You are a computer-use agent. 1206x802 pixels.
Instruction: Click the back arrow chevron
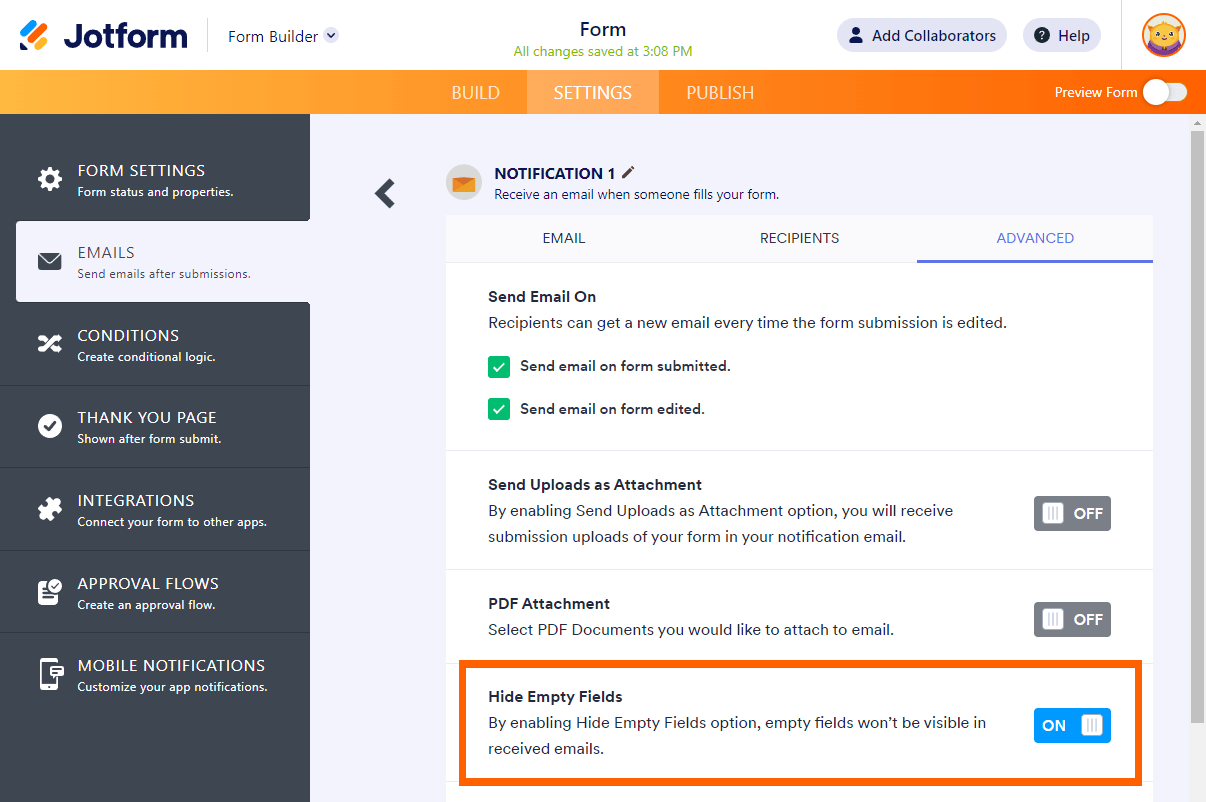[x=385, y=193]
